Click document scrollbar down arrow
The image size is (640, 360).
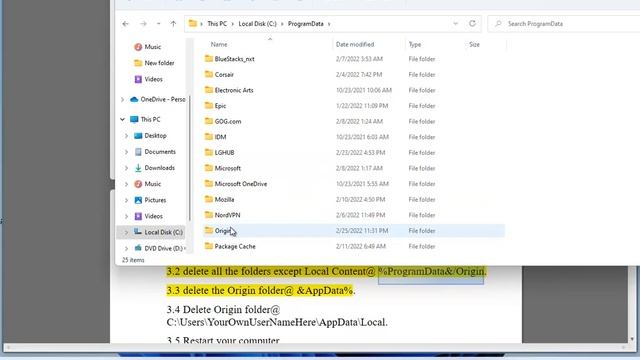pos(632,339)
